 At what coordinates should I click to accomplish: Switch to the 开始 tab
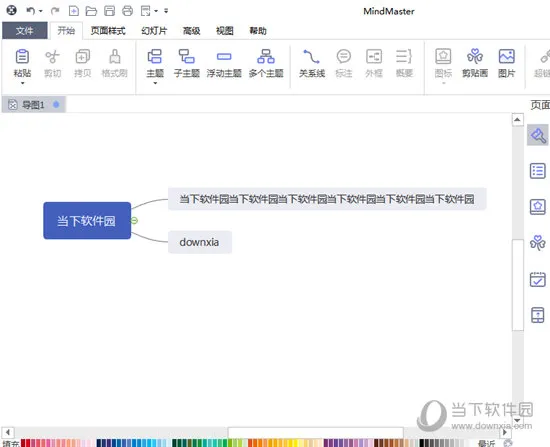66,31
